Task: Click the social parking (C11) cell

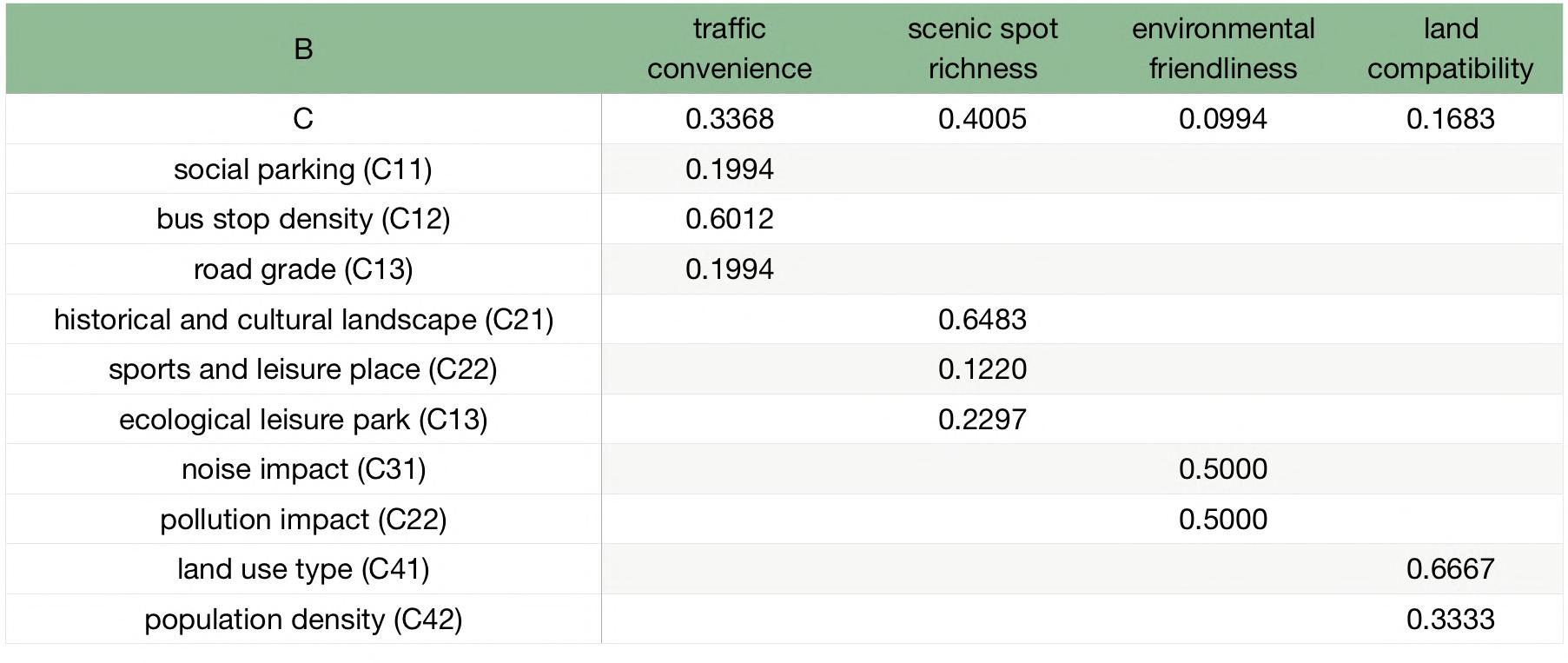Action: [302, 169]
